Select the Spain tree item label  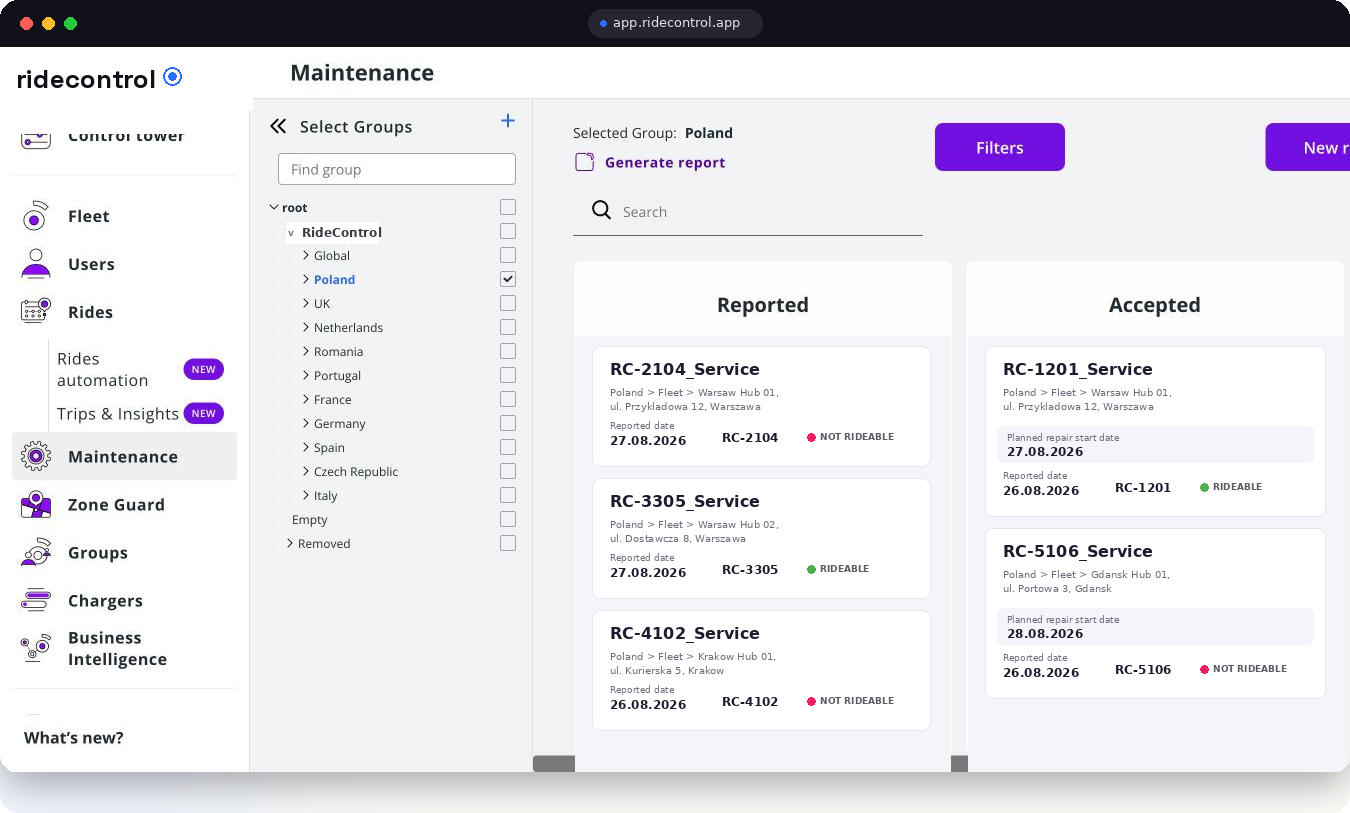[329, 448]
